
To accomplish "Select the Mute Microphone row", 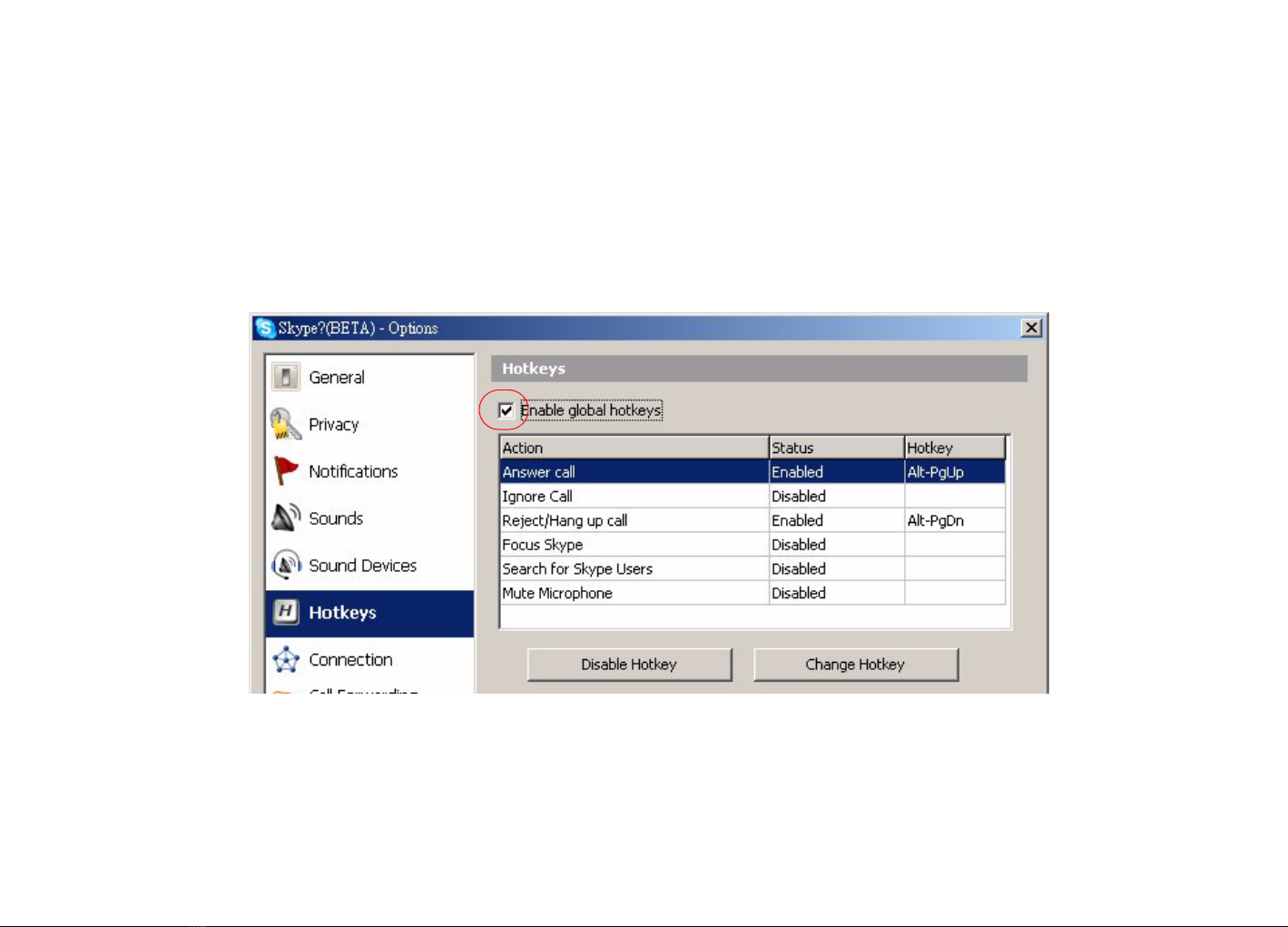I will tap(753, 593).
